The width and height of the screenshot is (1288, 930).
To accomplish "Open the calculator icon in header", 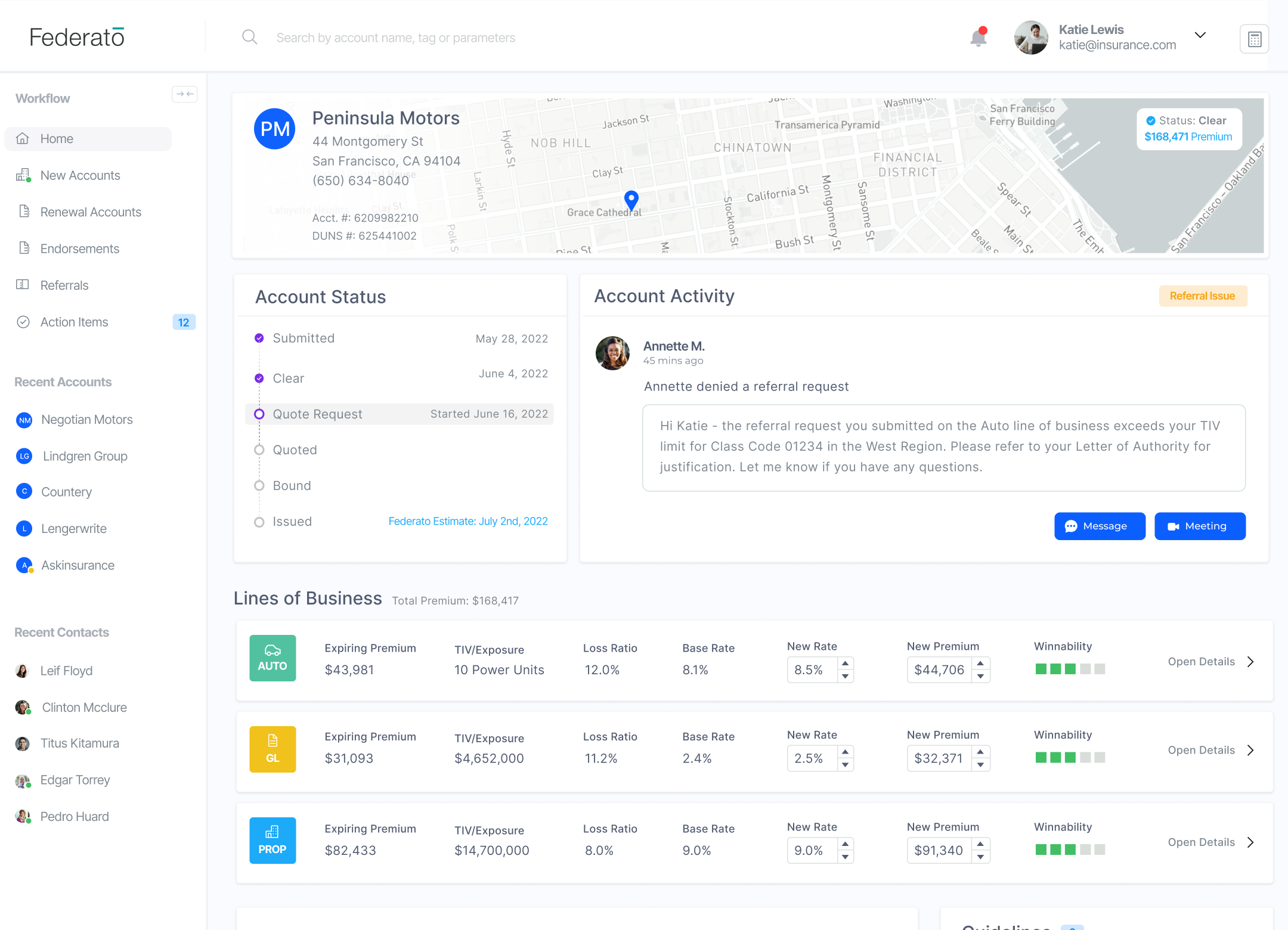I will [1254, 39].
